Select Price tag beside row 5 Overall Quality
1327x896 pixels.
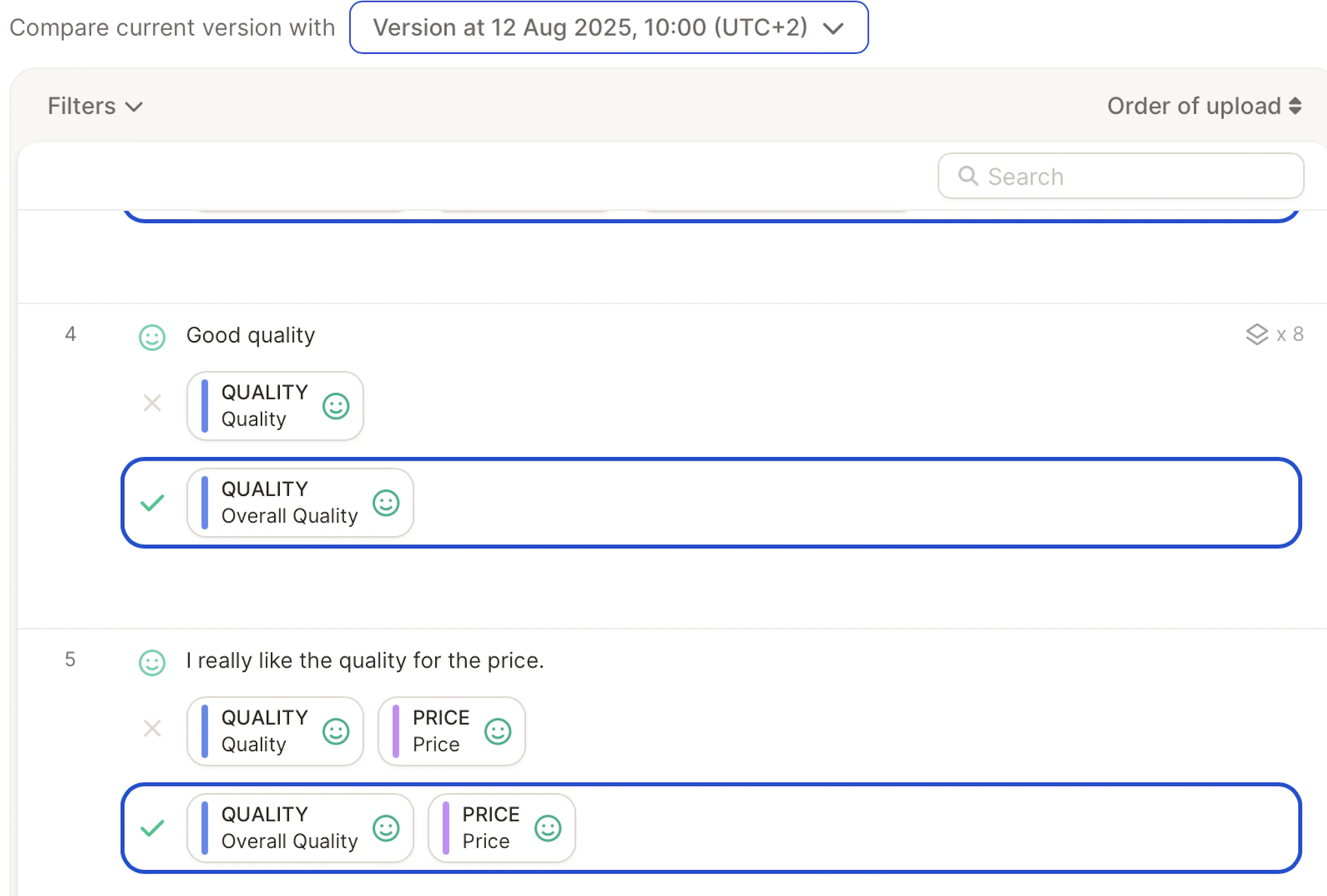[x=501, y=828]
